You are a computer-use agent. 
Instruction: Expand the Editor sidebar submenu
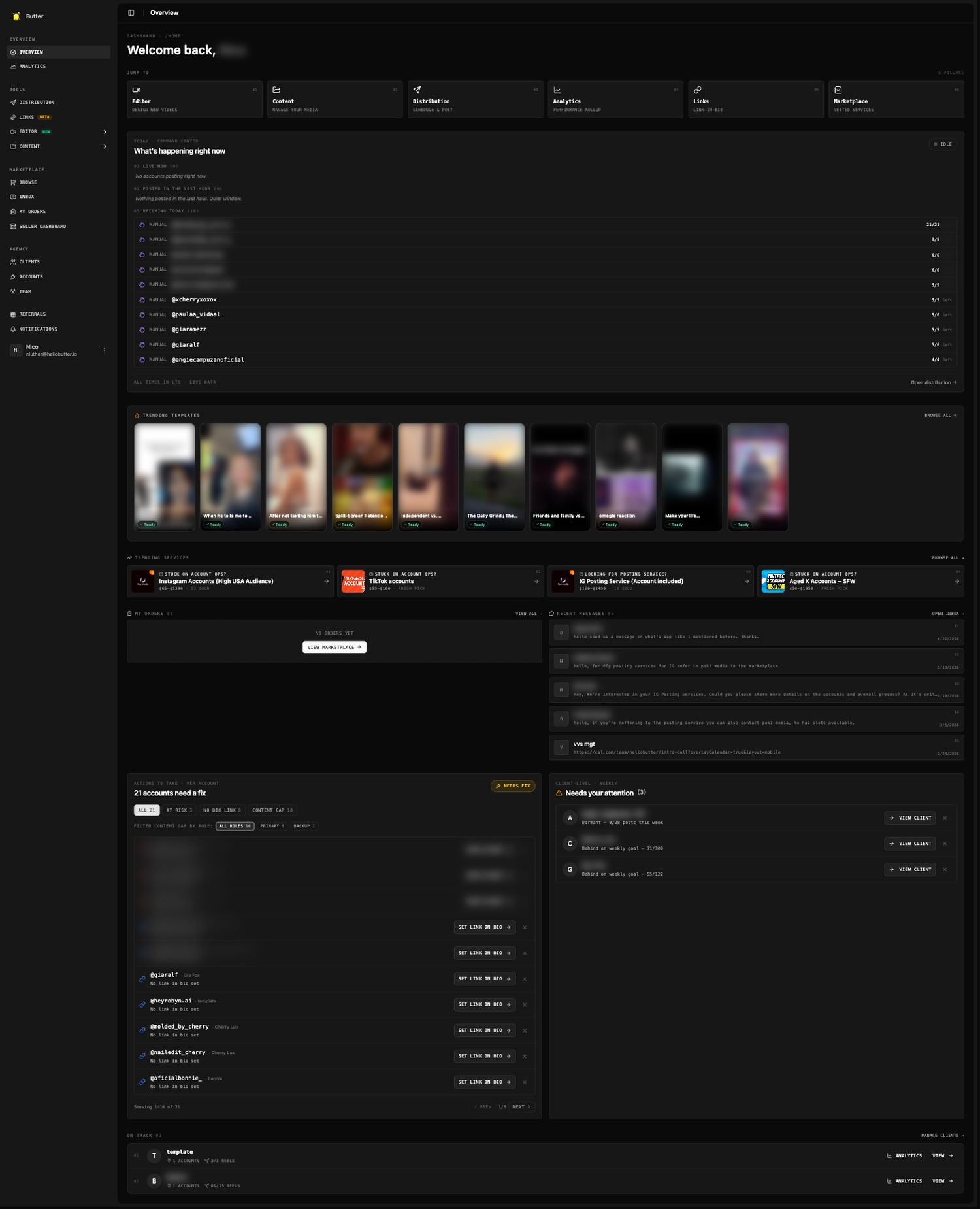pos(105,132)
